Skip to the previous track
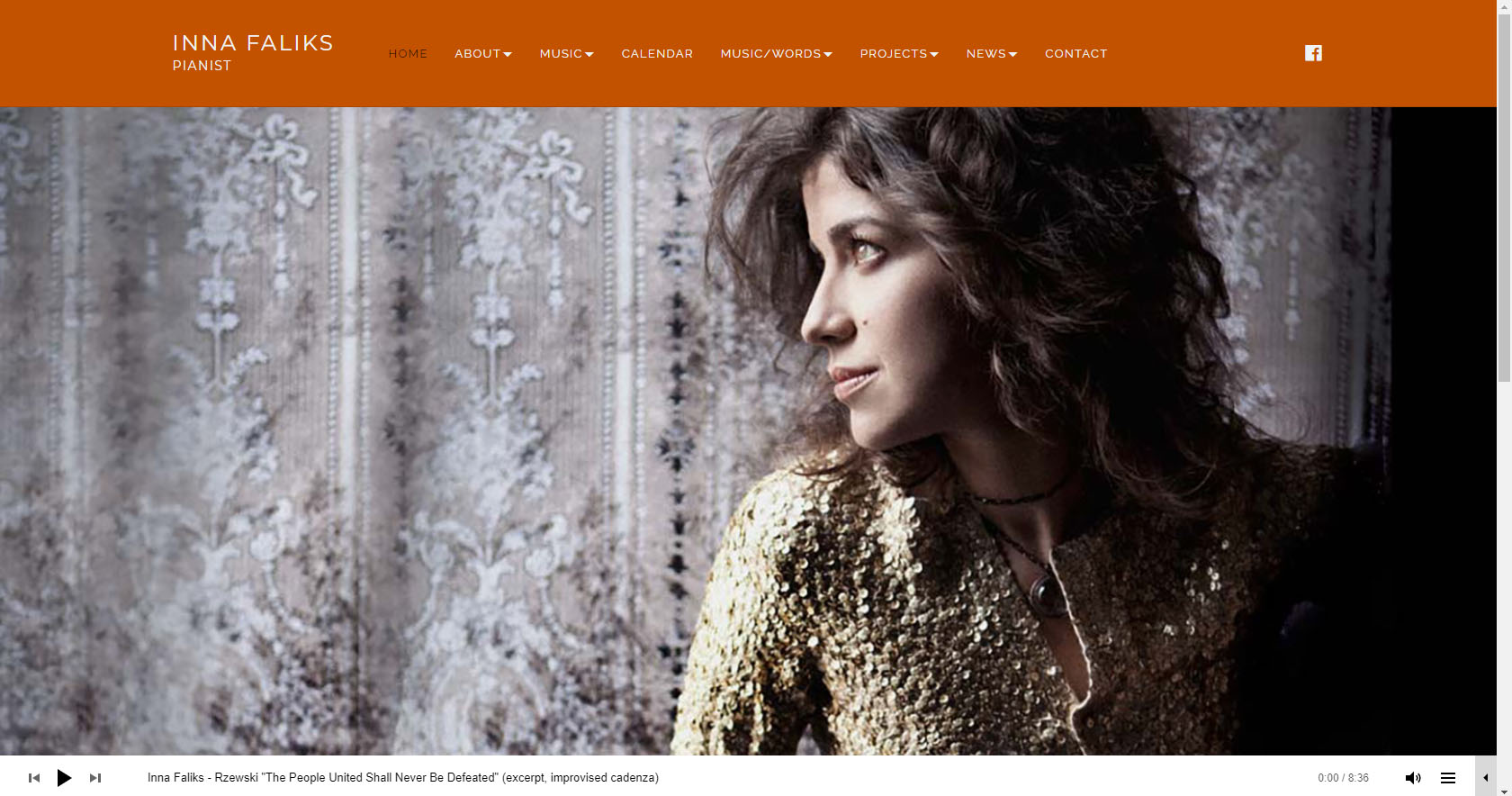1512x796 pixels. 34,778
